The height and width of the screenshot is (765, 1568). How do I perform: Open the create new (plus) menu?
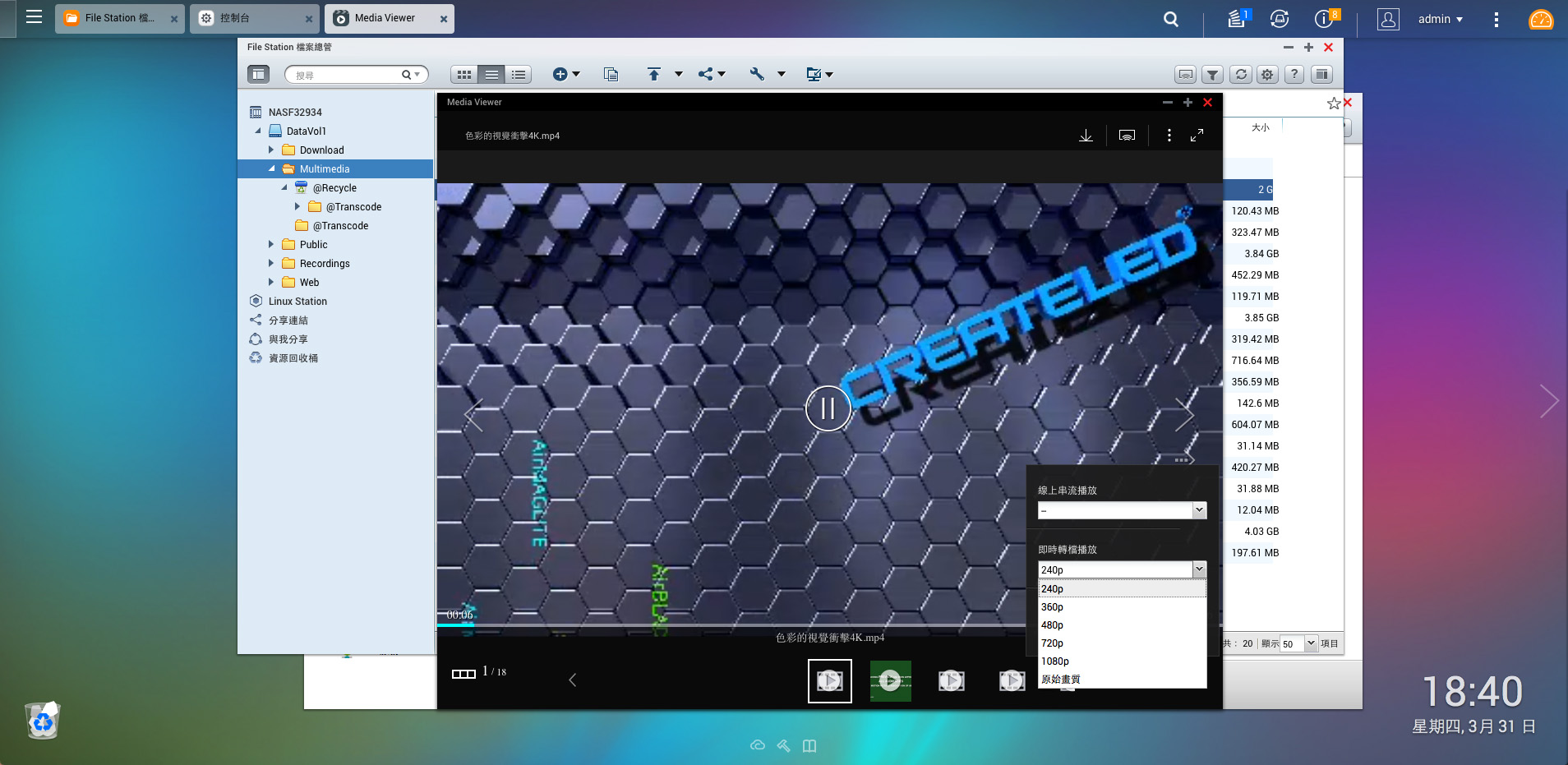coord(566,74)
